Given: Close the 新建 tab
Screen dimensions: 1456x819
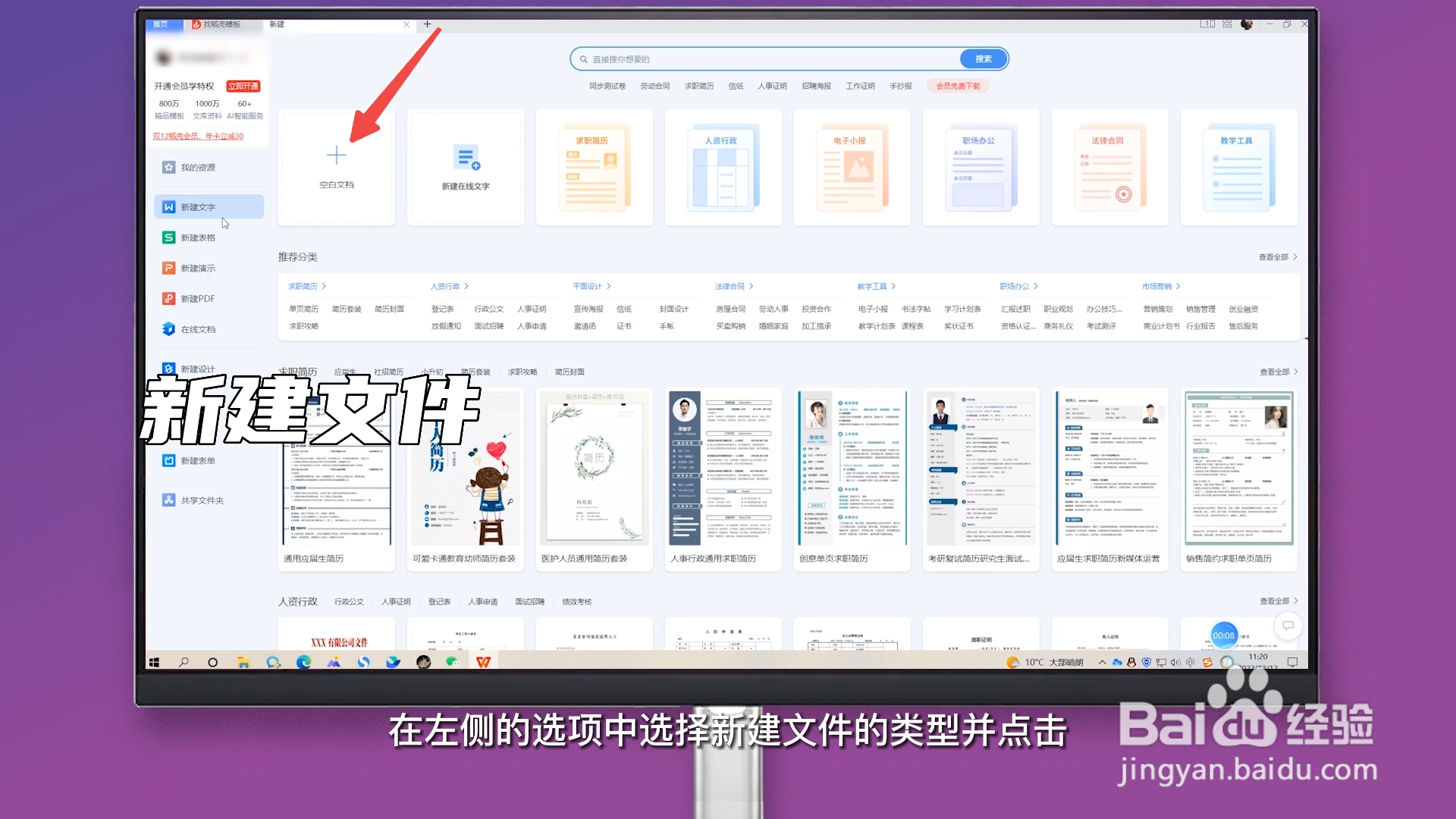Looking at the screenshot, I should (406, 25).
